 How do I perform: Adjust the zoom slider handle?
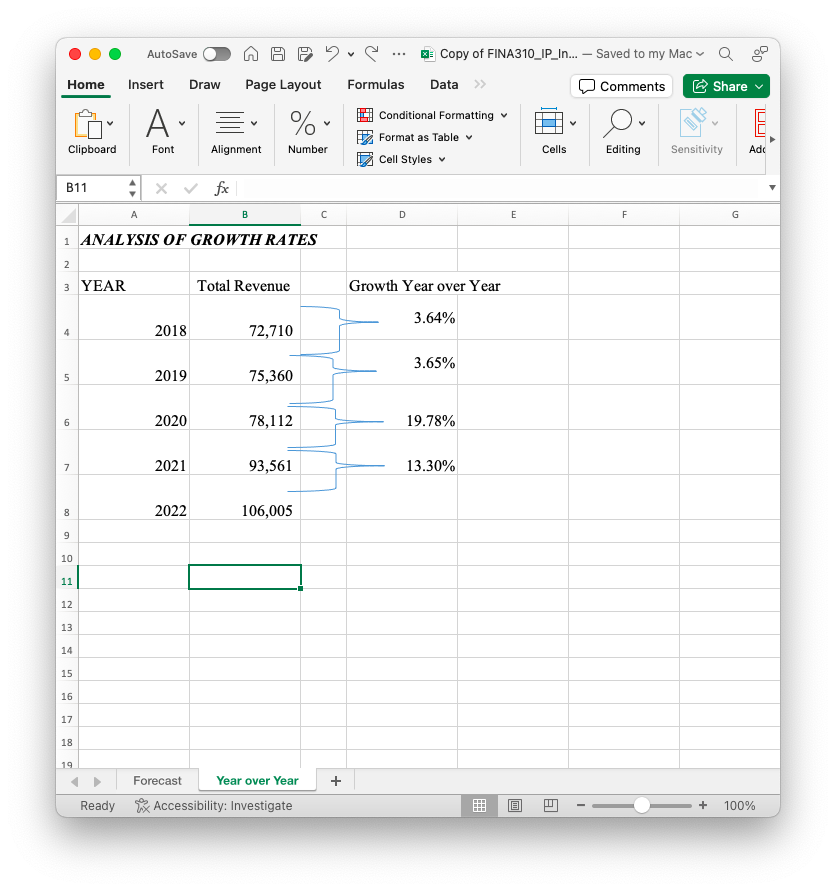(642, 805)
